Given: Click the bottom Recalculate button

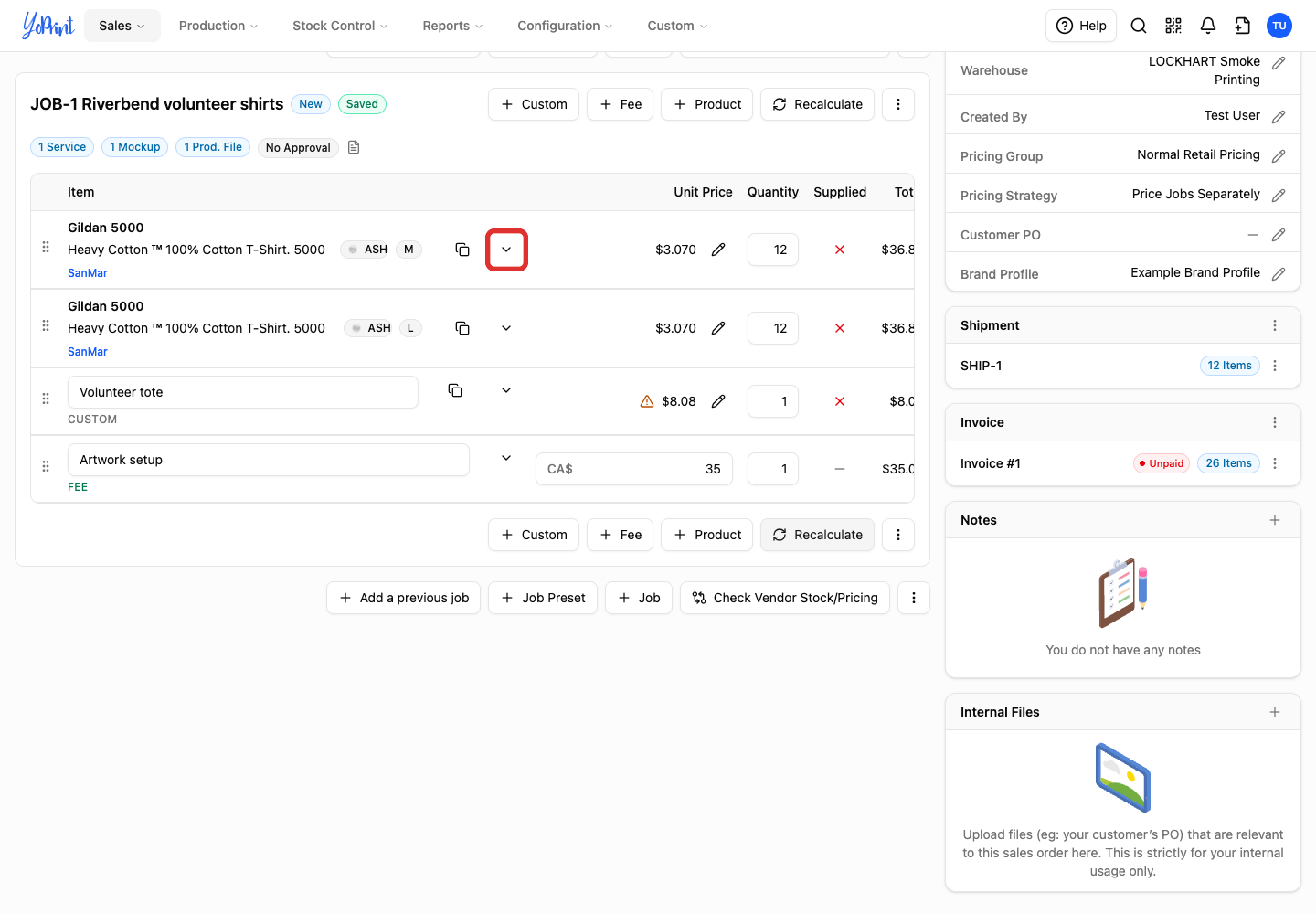Looking at the screenshot, I should [818, 535].
